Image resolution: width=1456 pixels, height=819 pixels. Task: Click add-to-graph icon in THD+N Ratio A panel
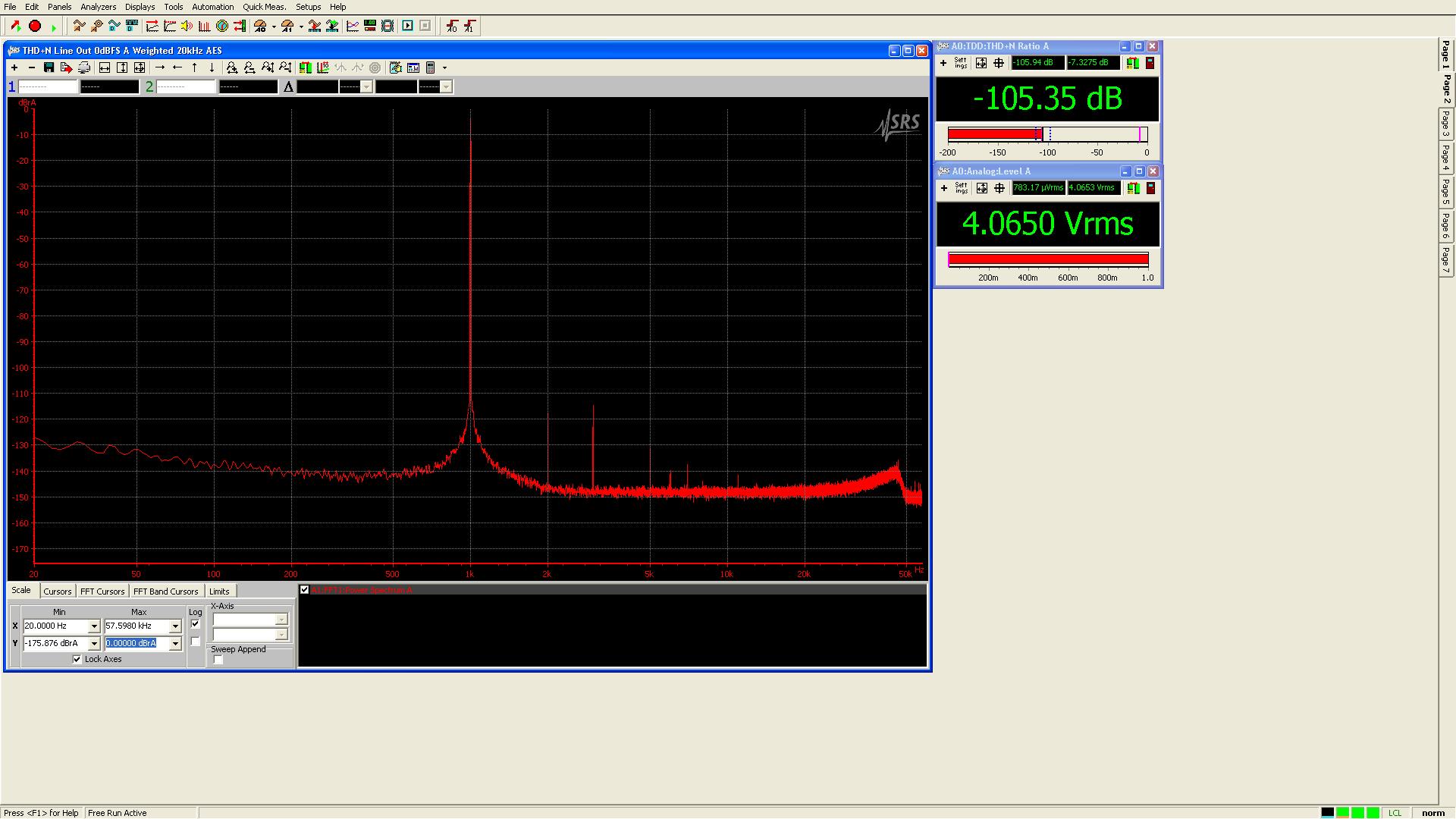pos(1133,63)
